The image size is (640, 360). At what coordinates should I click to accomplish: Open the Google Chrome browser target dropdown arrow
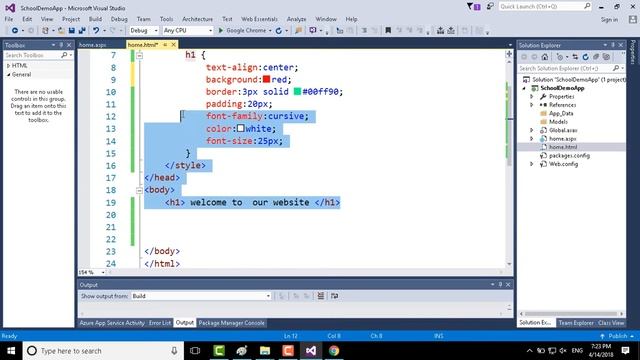point(270,31)
